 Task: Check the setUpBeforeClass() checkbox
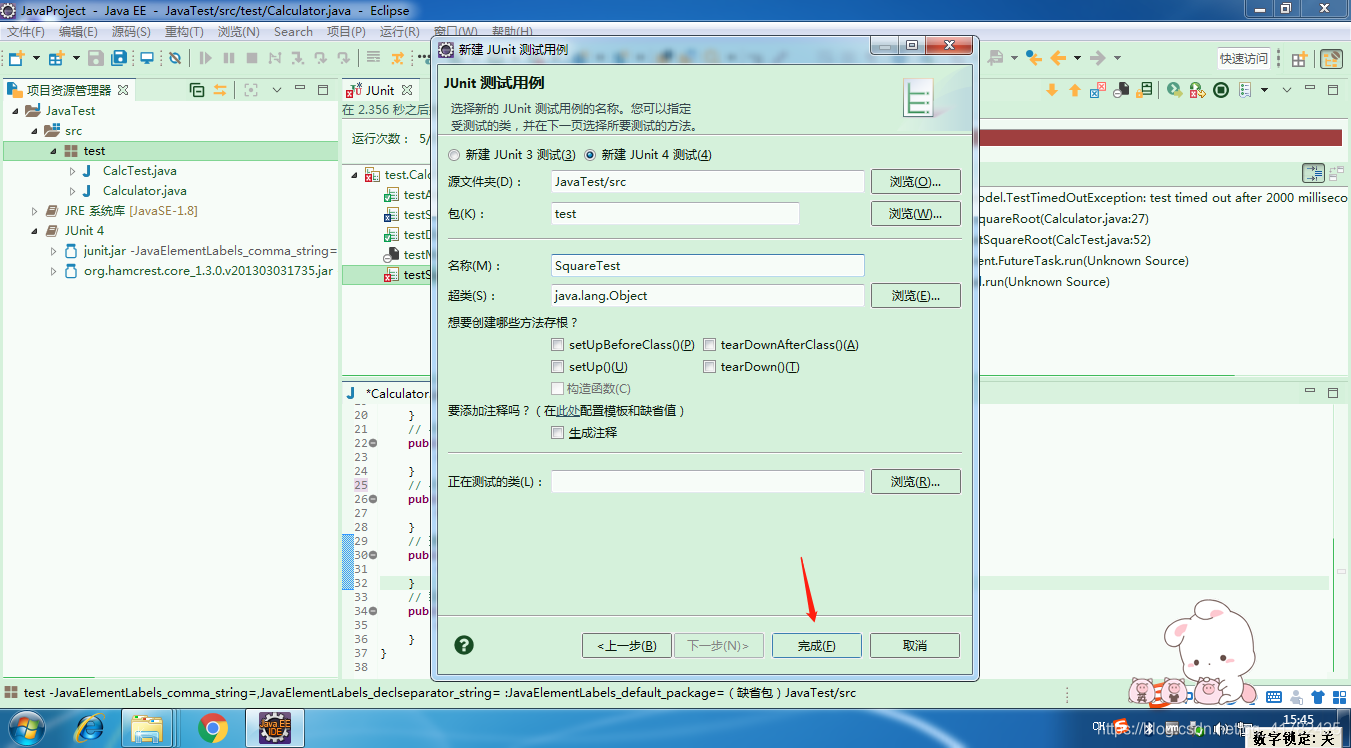pos(558,345)
